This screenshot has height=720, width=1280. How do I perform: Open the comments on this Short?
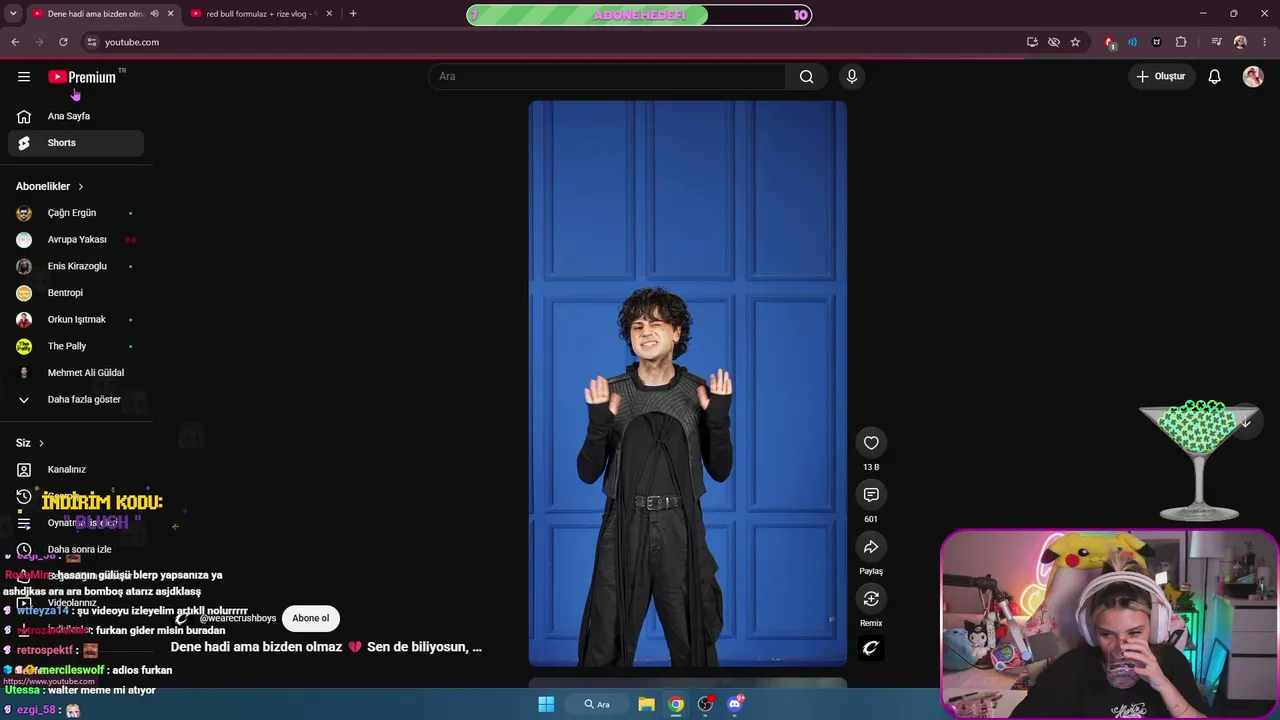[x=871, y=495]
